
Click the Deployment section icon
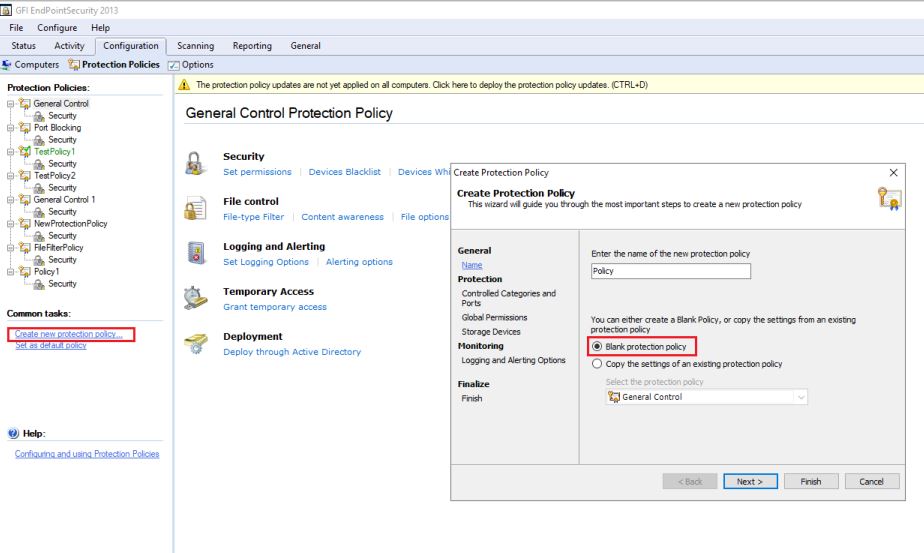(196, 343)
